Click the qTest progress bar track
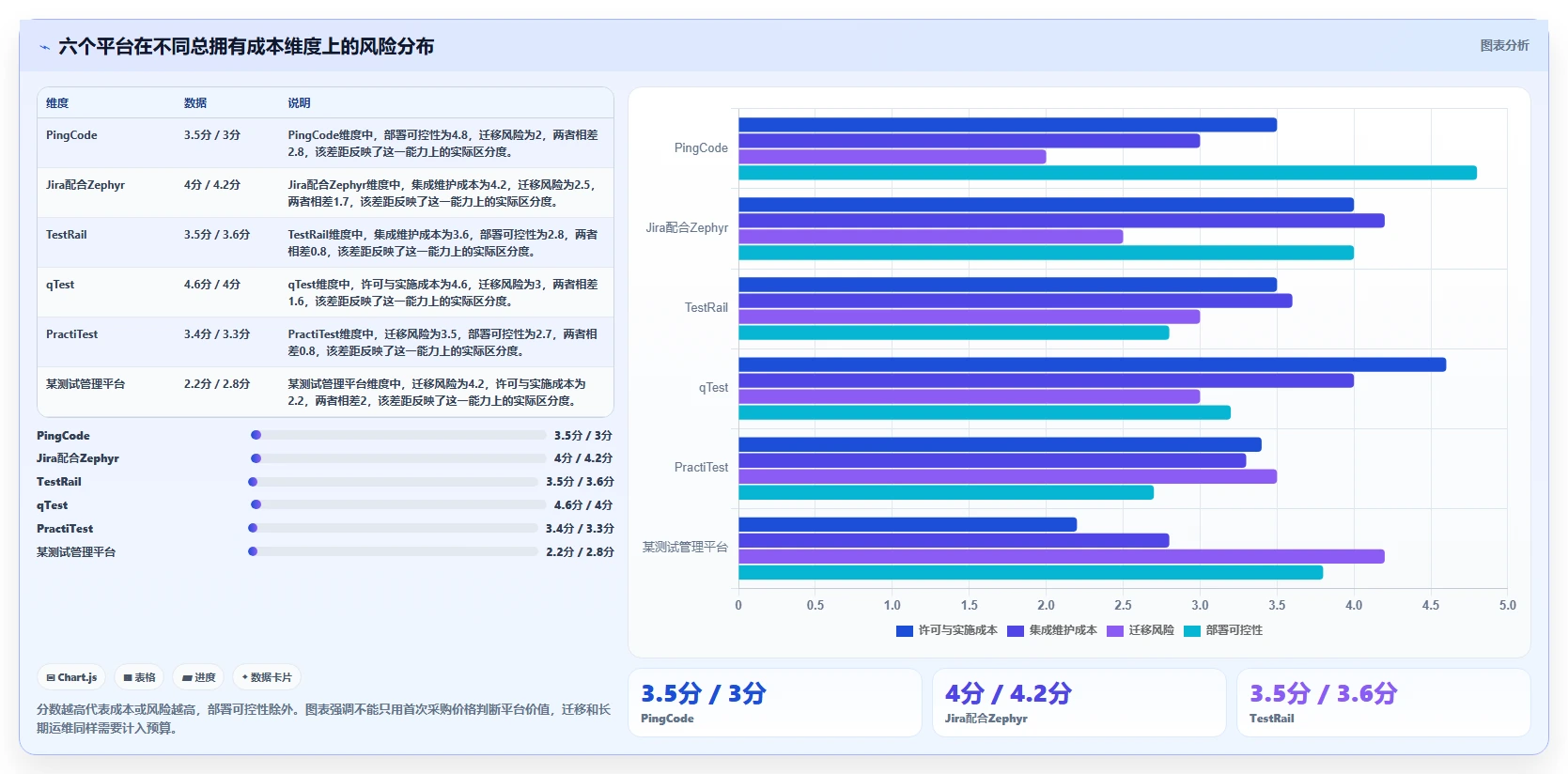 pos(398,504)
